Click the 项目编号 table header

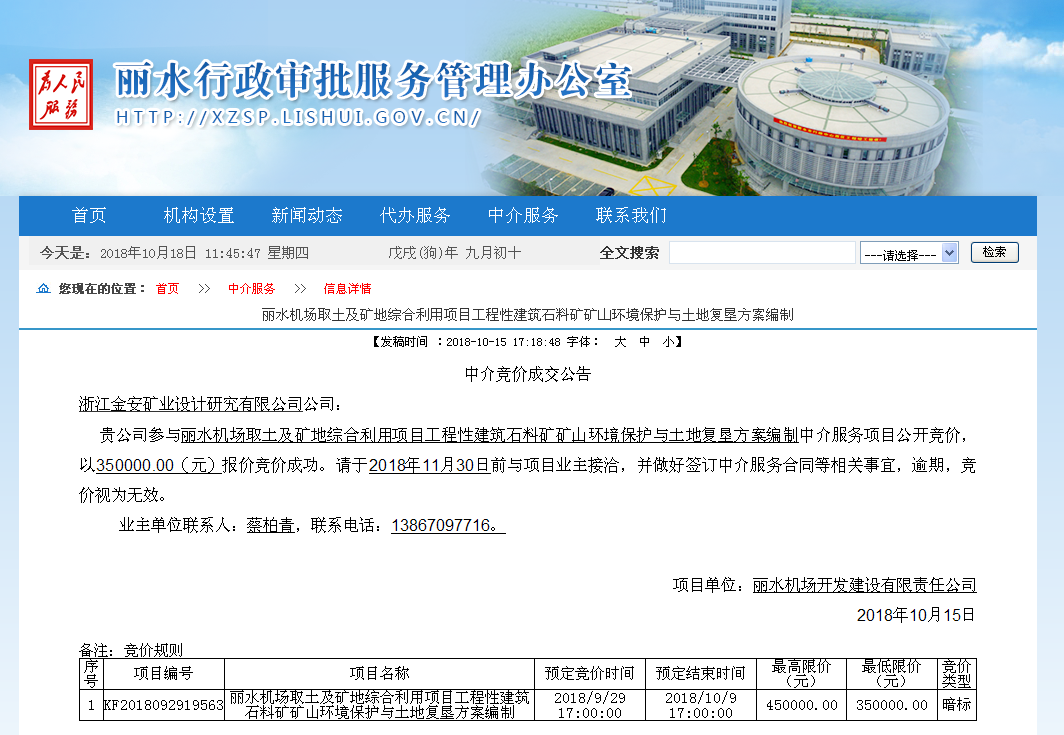164,673
